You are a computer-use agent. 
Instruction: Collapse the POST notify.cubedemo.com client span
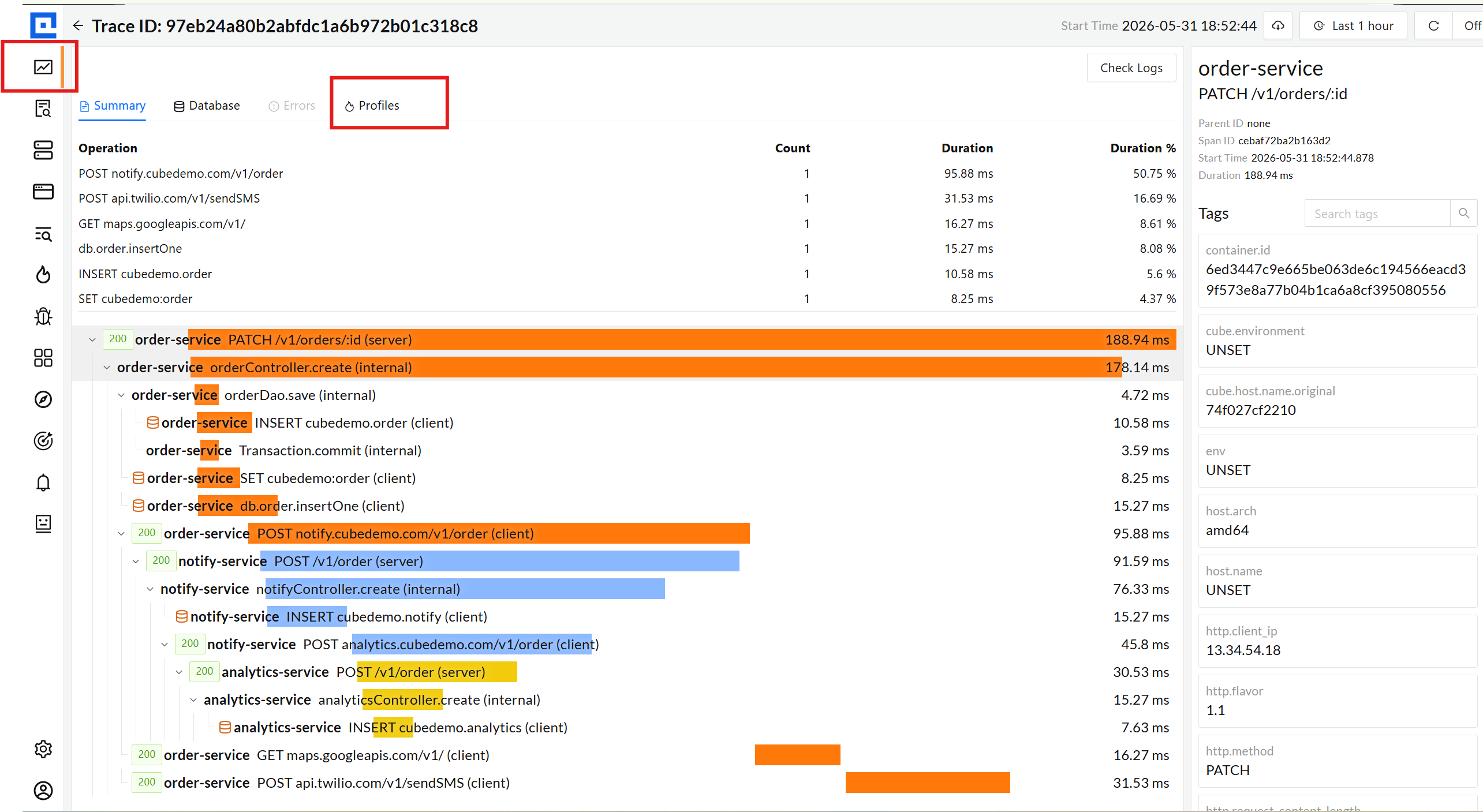tap(121, 534)
